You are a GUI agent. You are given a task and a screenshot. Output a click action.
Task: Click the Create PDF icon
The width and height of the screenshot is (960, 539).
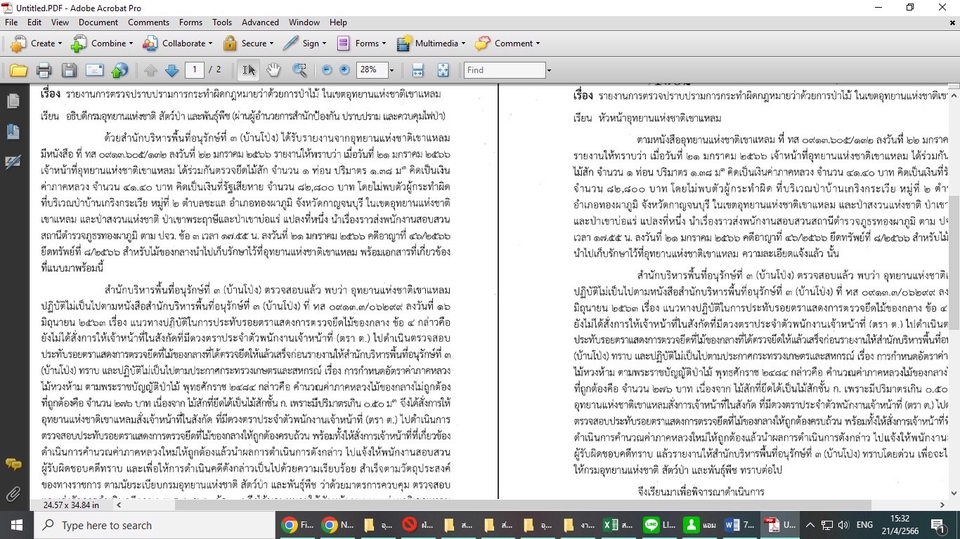[18, 43]
